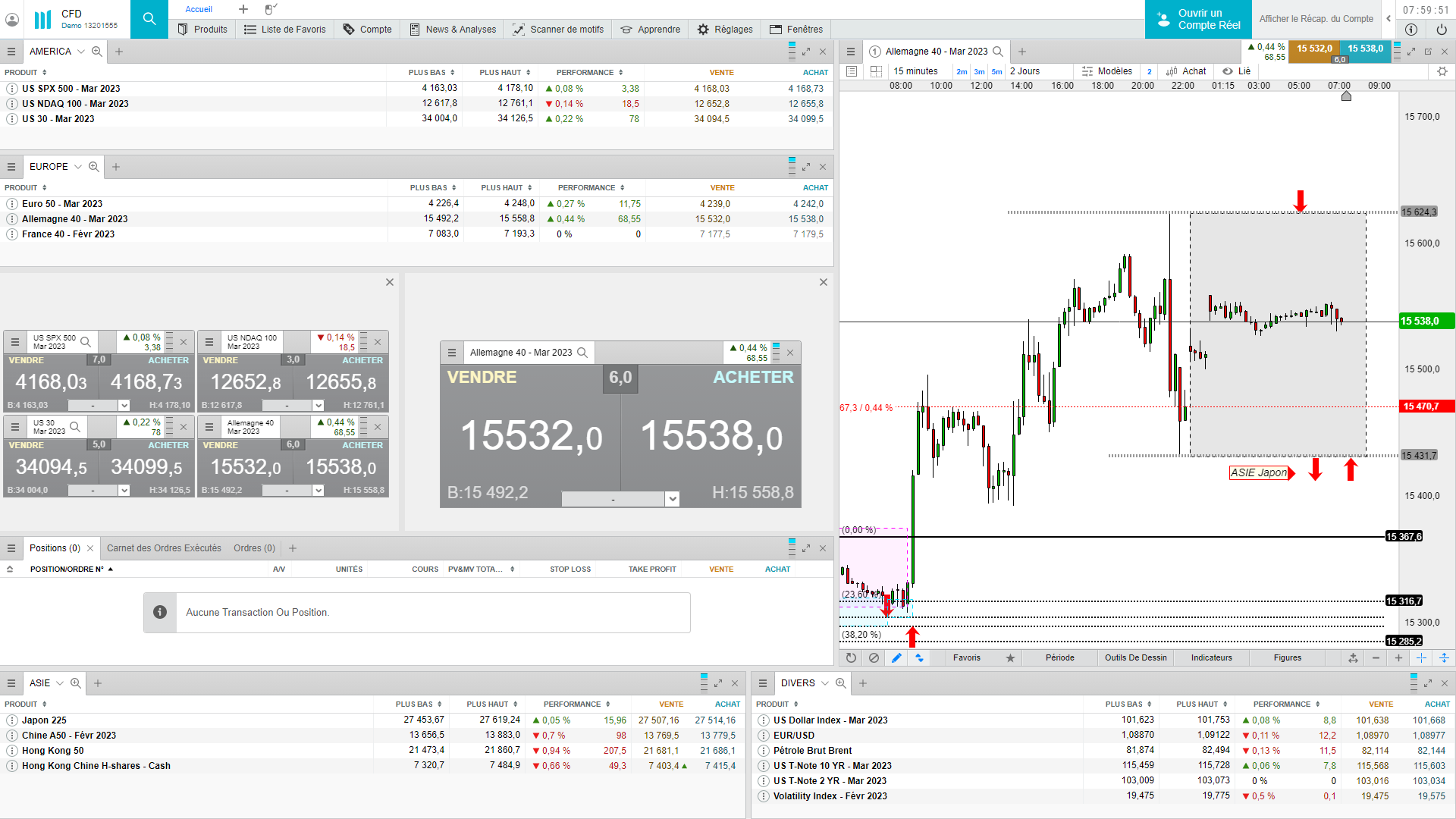
Task: Click ACHETER on large Allemagne 40 ticket
Action: pyautogui.click(x=752, y=378)
